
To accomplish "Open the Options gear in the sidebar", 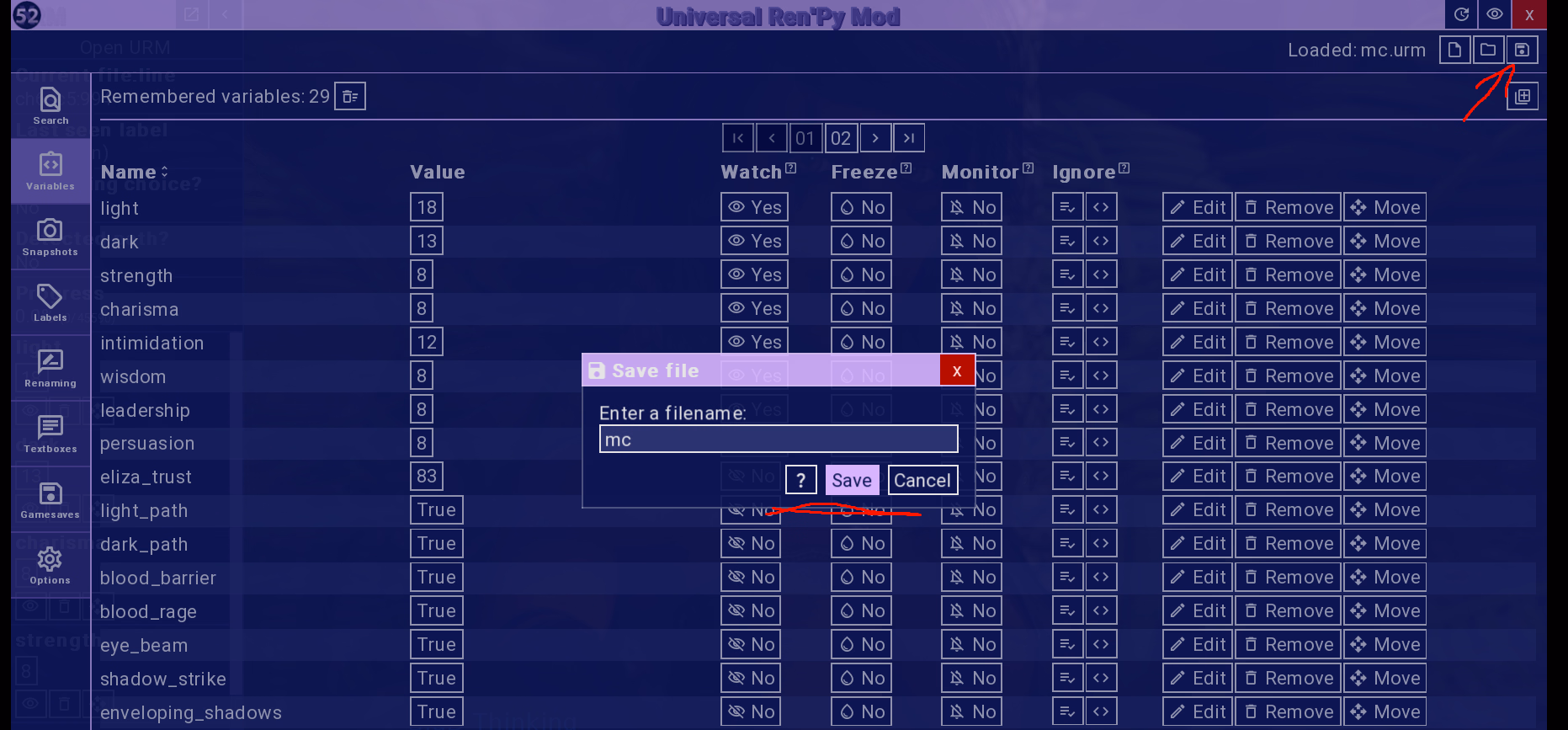I will (50, 565).
